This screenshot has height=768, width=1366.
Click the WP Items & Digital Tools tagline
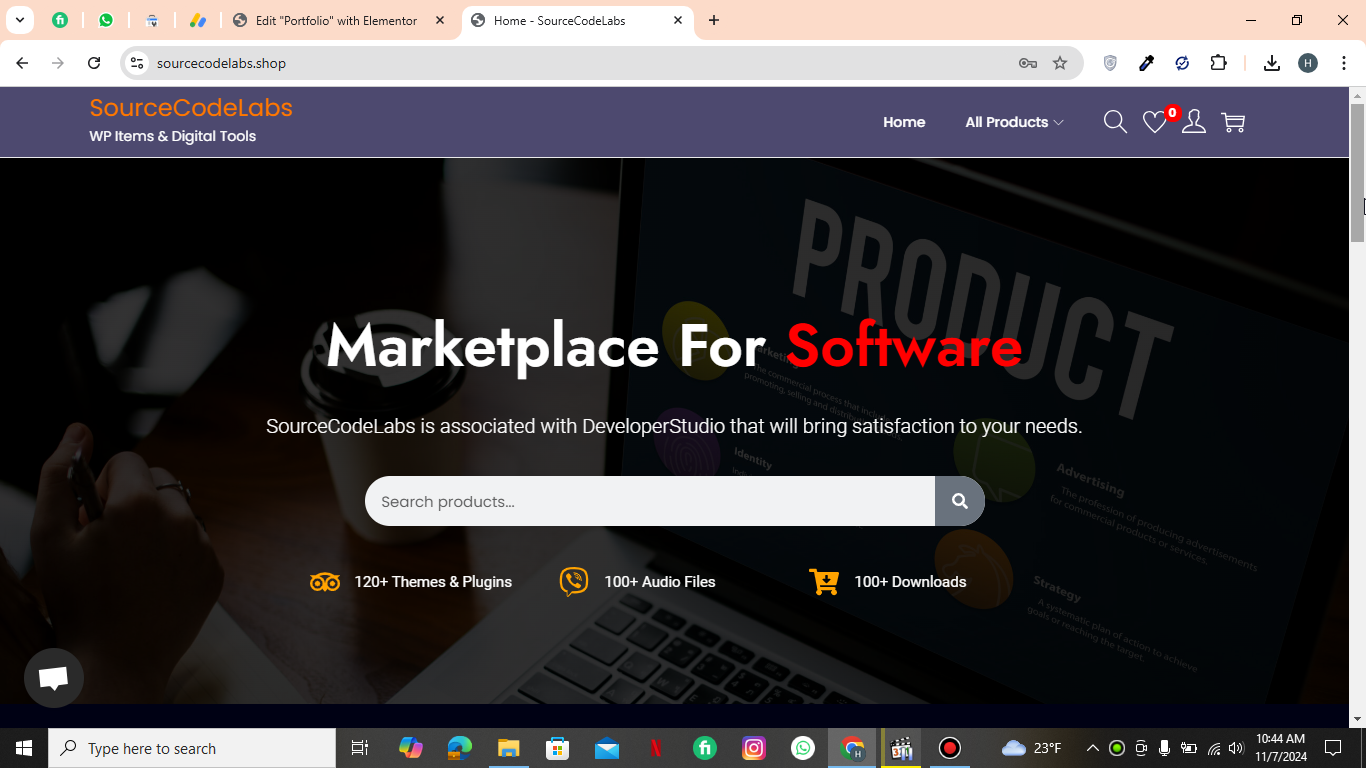(x=173, y=136)
